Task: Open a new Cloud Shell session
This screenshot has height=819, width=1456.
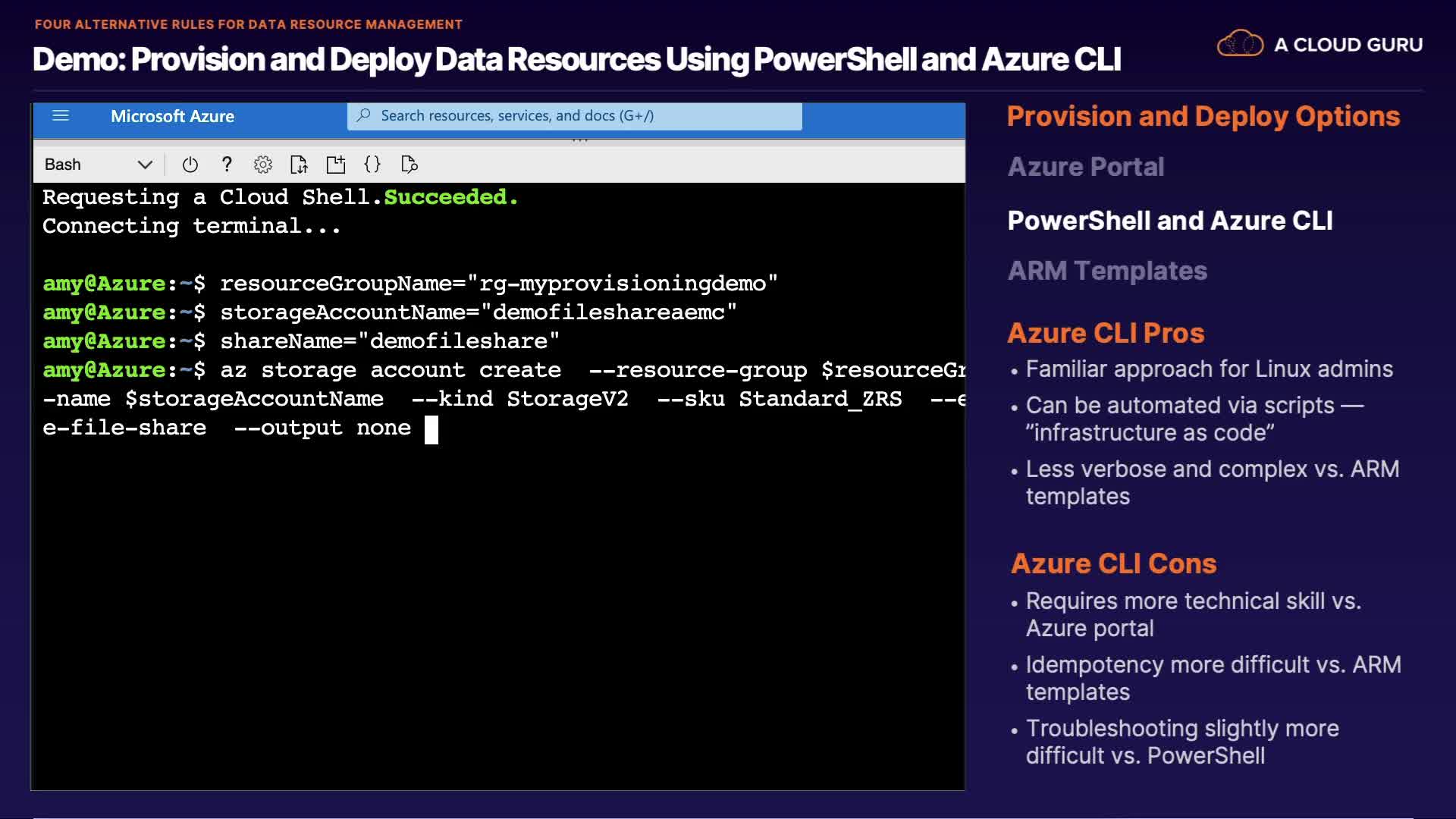Action: (x=335, y=165)
